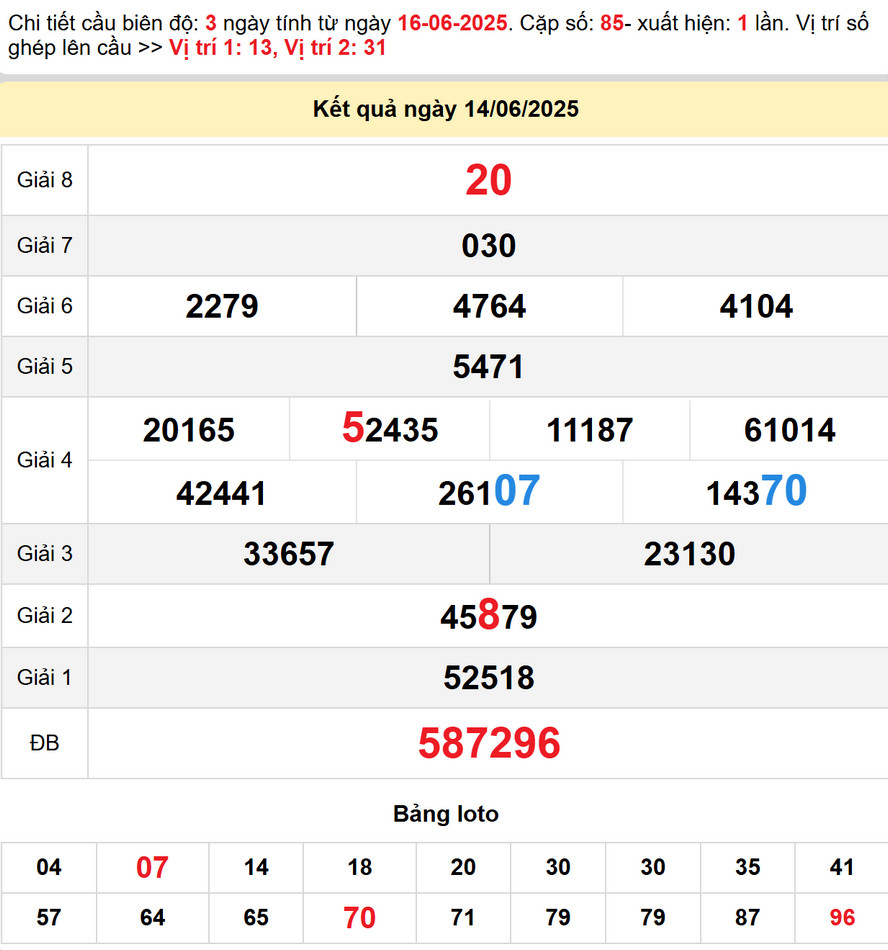The width and height of the screenshot is (888, 950).
Task: Click the special prize number 587296
Action: click(488, 743)
